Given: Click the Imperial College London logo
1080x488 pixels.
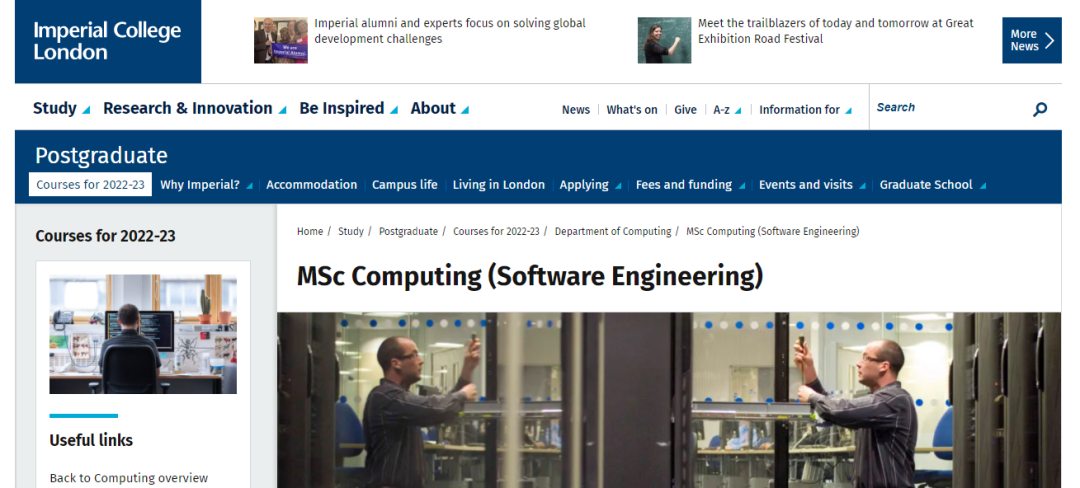Looking at the screenshot, I should pyautogui.click(x=107, y=41).
